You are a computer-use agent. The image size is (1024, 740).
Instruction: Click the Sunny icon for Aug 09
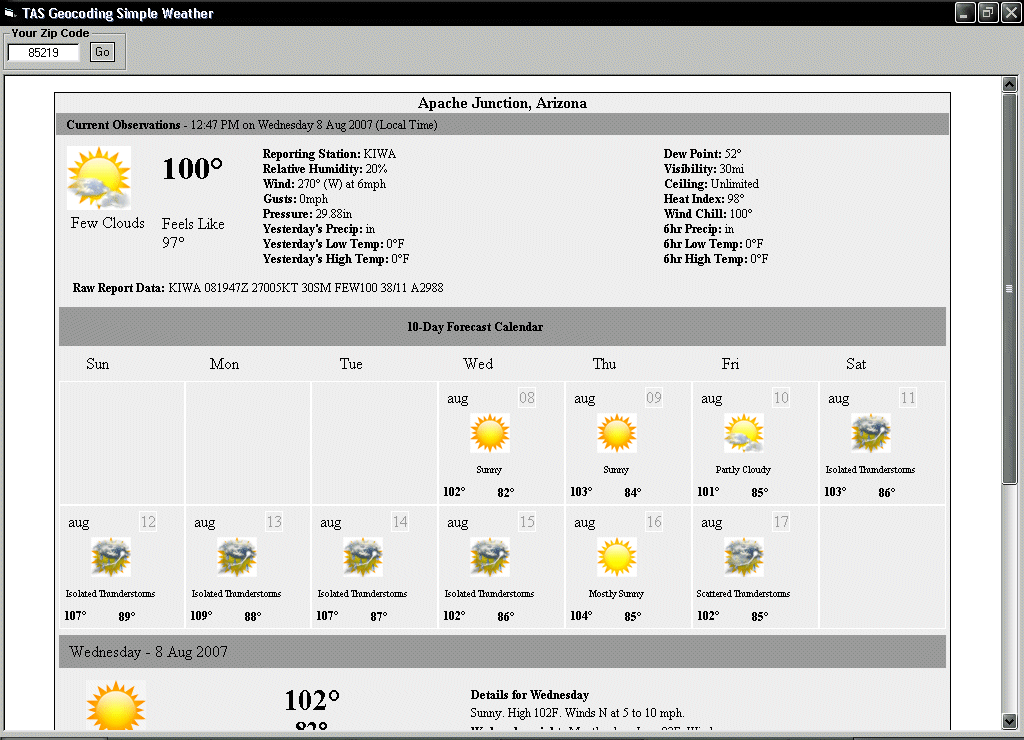pyautogui.click(x=617, y=434)
